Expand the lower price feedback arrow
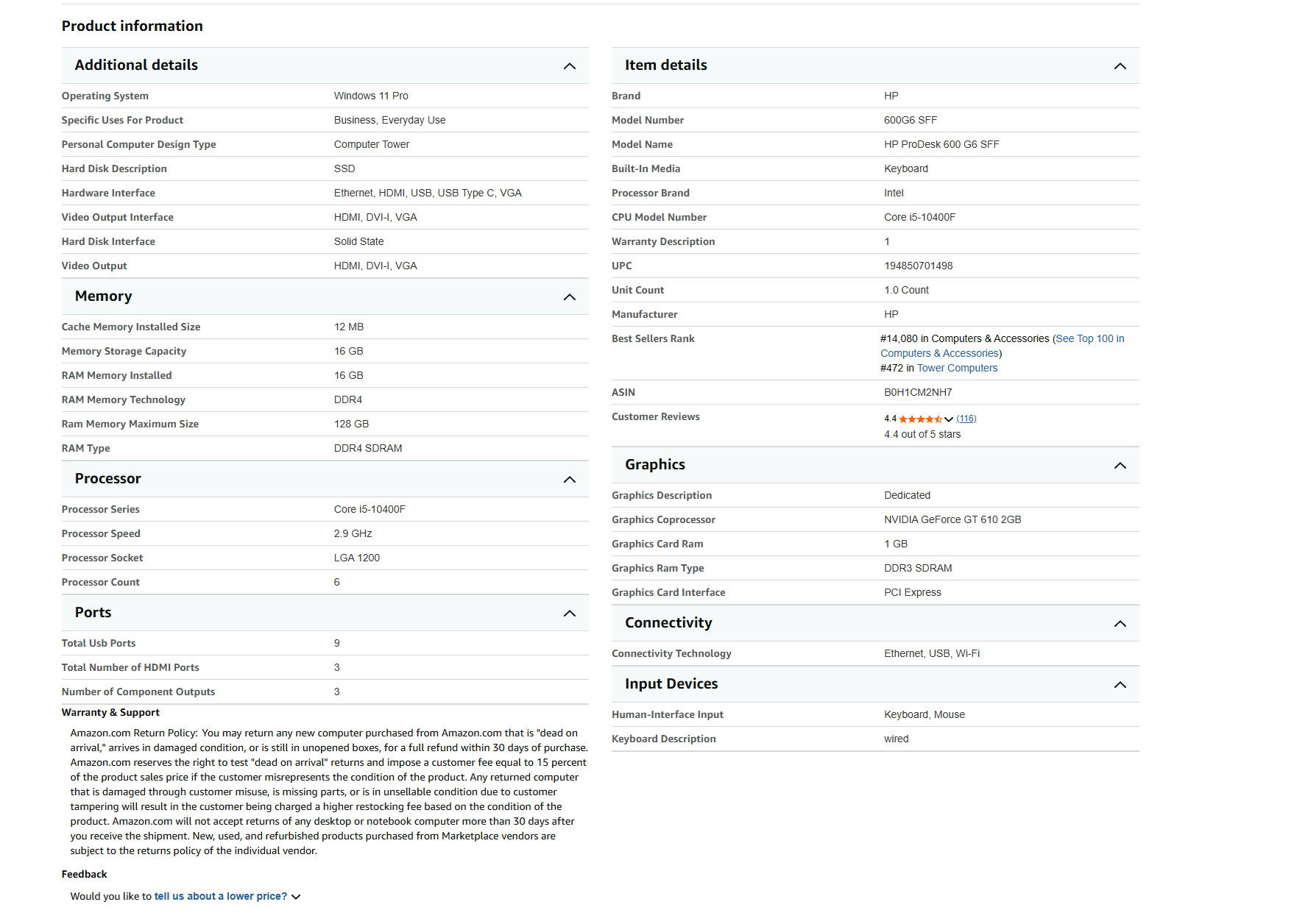The image size is (1294, 924). tap(296, 897)
